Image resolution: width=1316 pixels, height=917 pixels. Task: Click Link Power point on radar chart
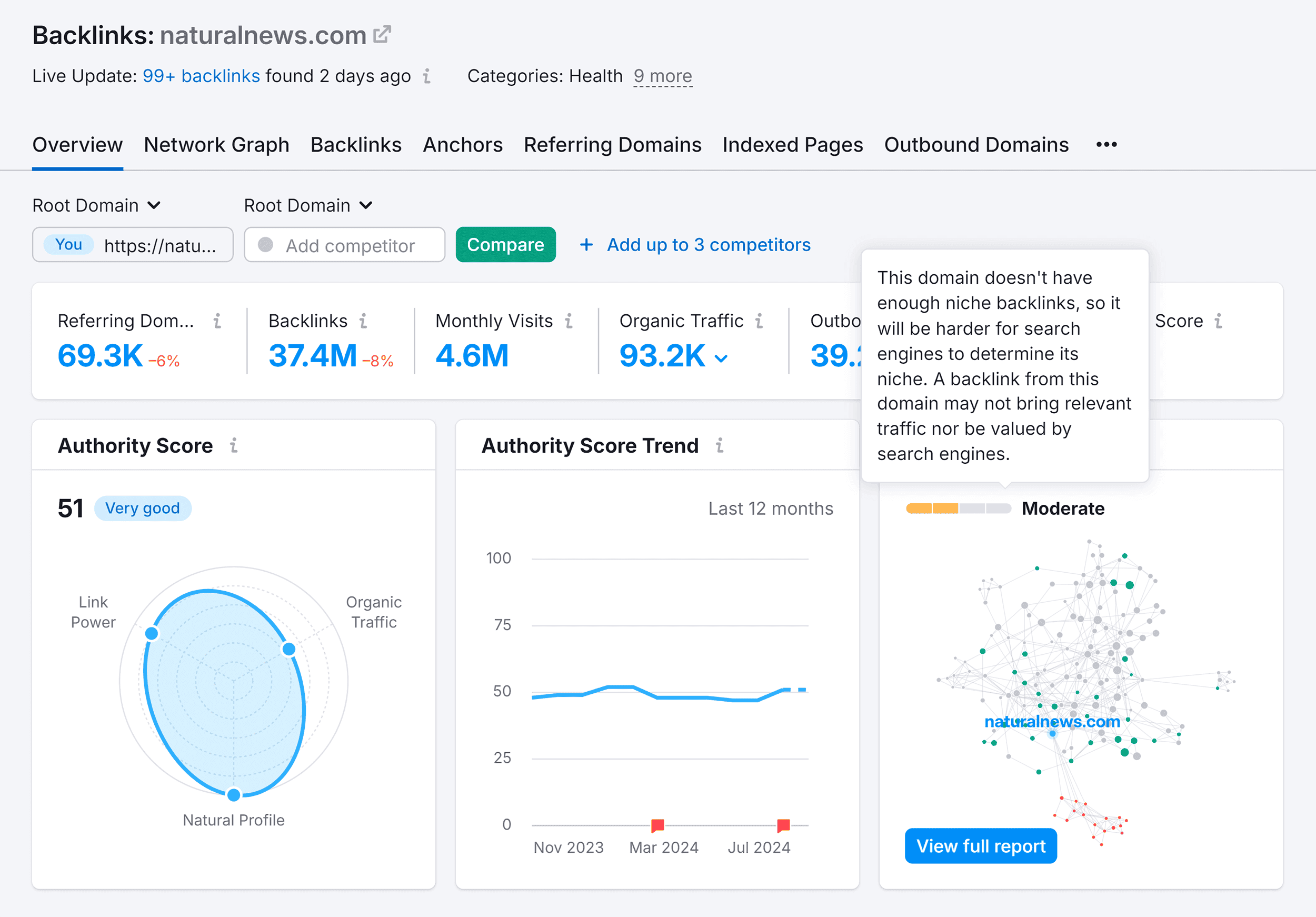[x=151, y=633]
